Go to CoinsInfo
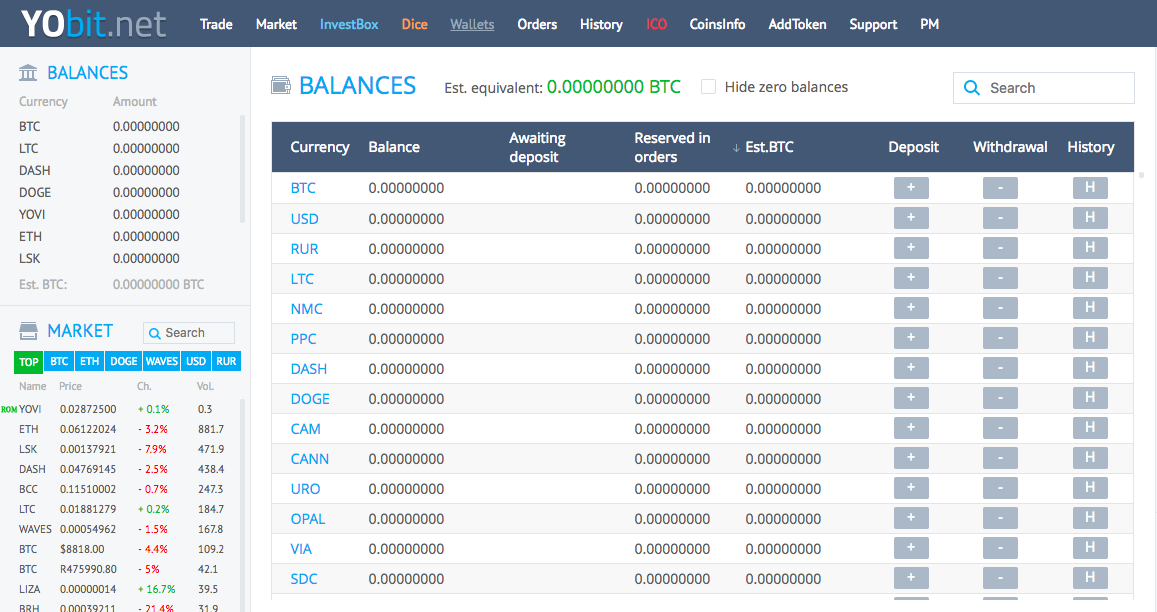 (717, 24)
